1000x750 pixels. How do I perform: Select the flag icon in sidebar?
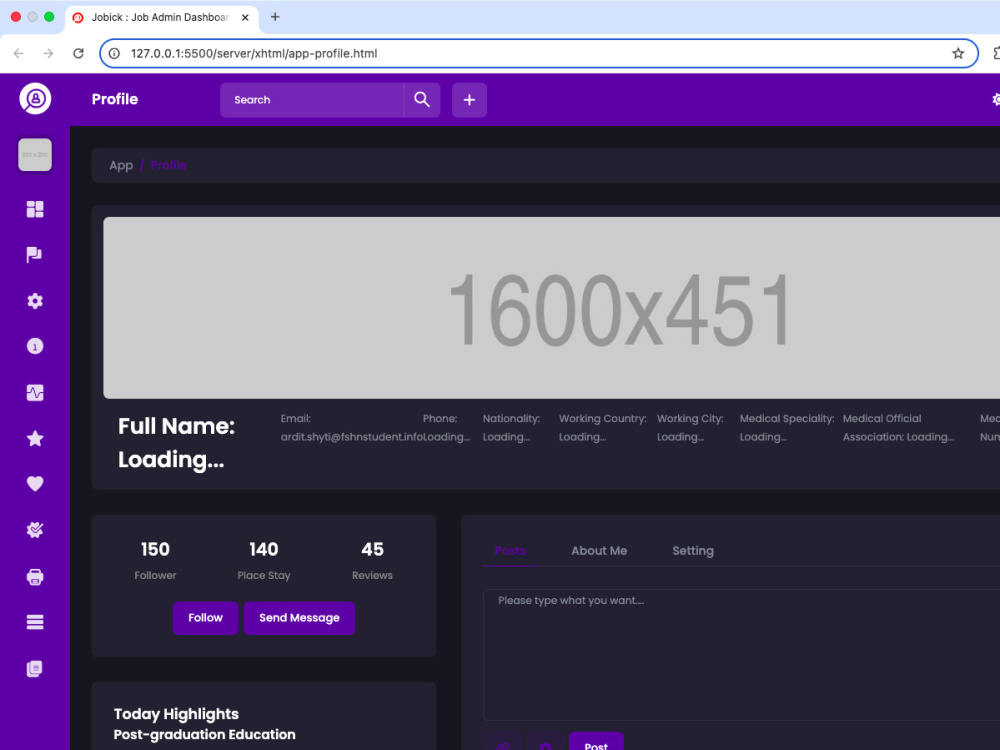tap(35, 255)
